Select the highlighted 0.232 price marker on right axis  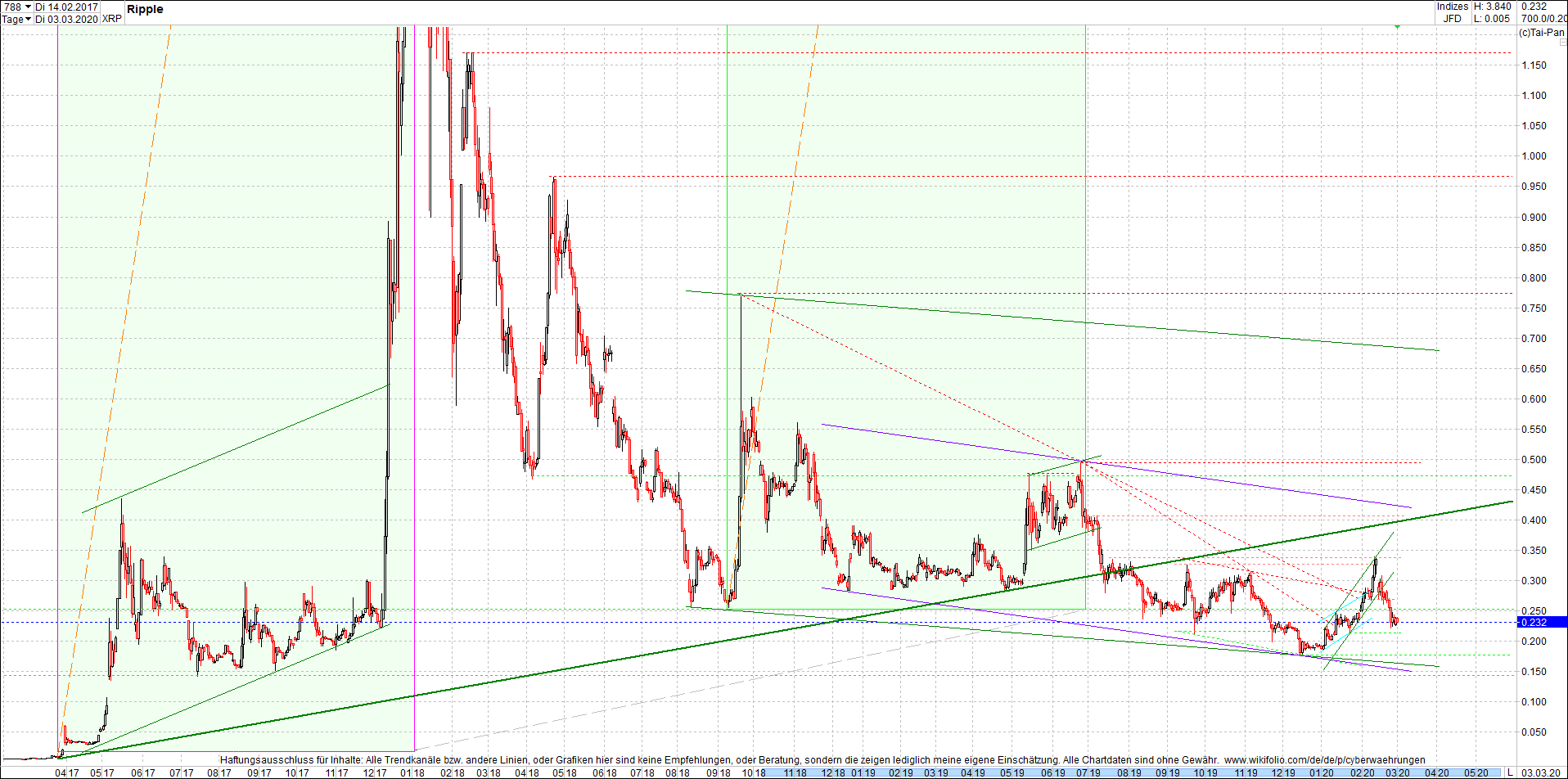[1535, 623]
